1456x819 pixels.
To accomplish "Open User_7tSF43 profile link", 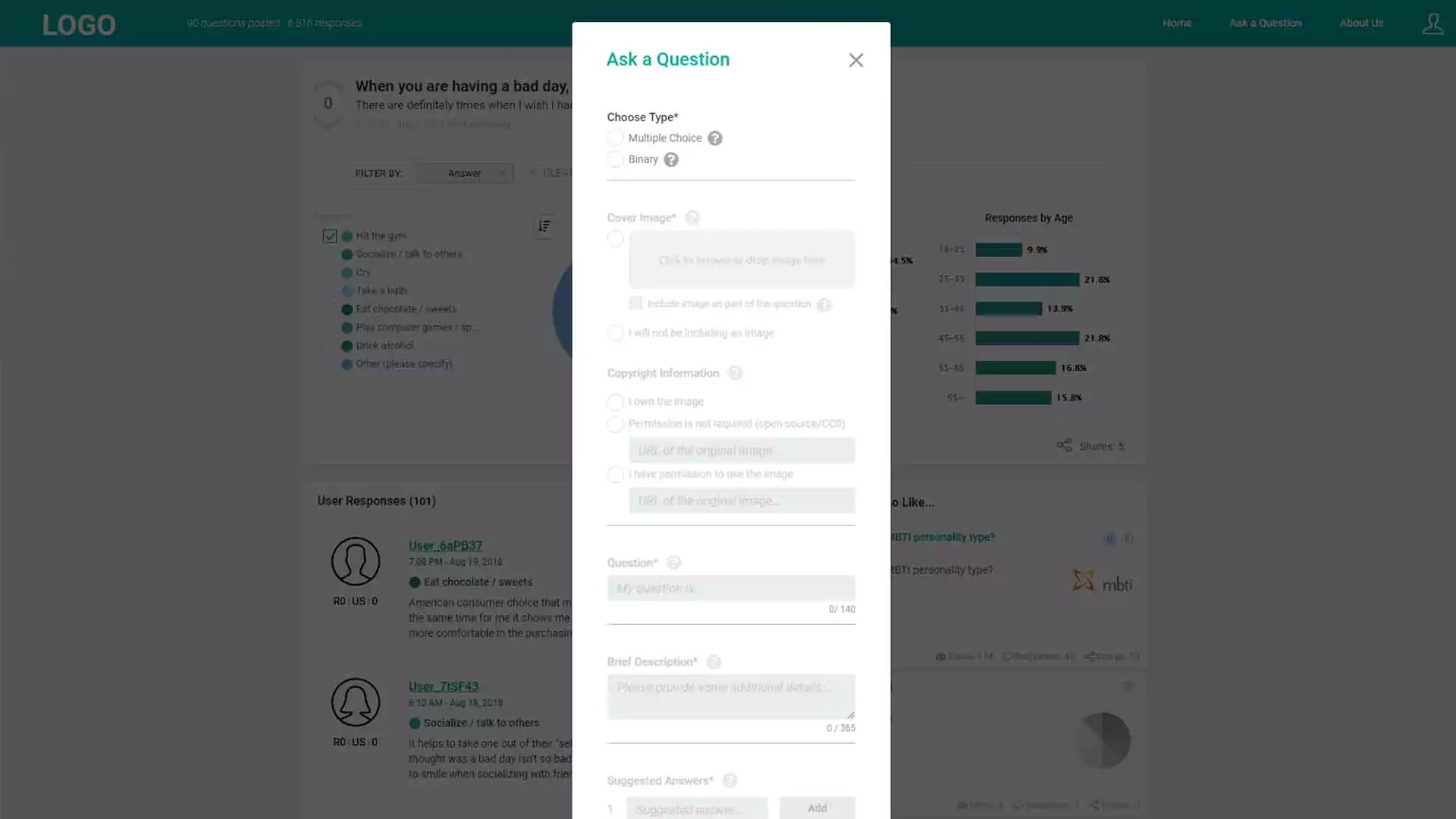I will (444, 686).
